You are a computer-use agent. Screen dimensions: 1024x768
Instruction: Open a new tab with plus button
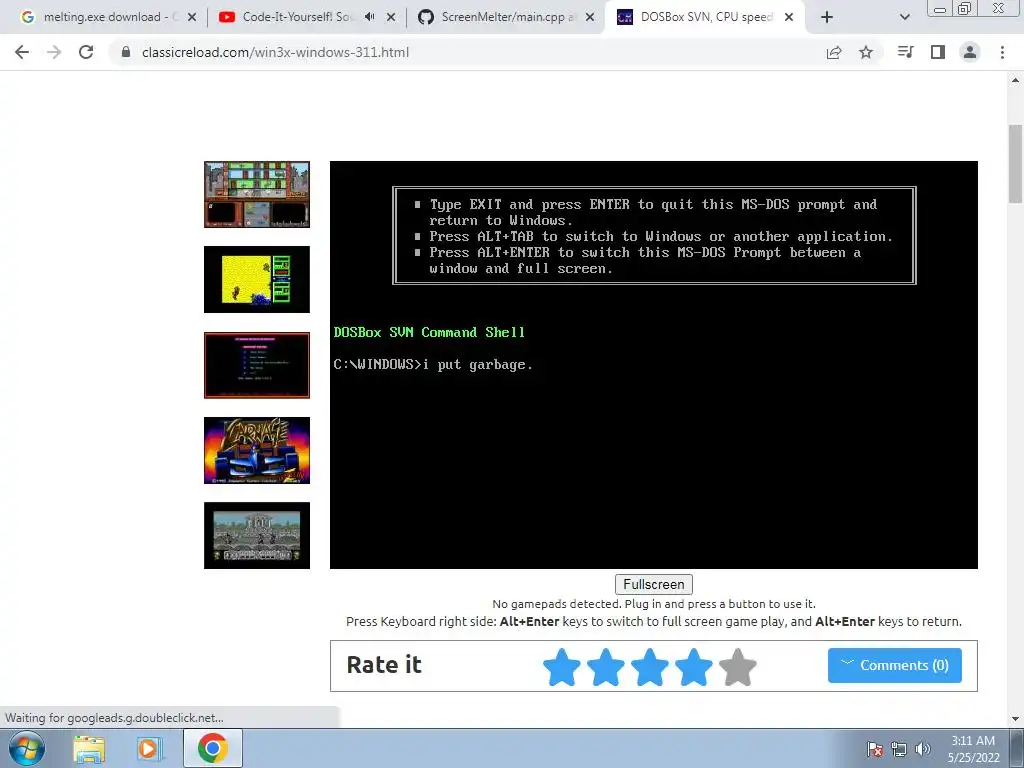pos(827,17)
